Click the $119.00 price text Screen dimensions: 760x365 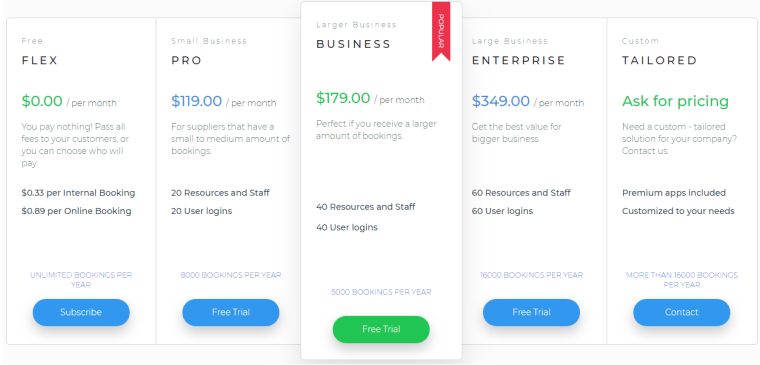pos(196,101)
